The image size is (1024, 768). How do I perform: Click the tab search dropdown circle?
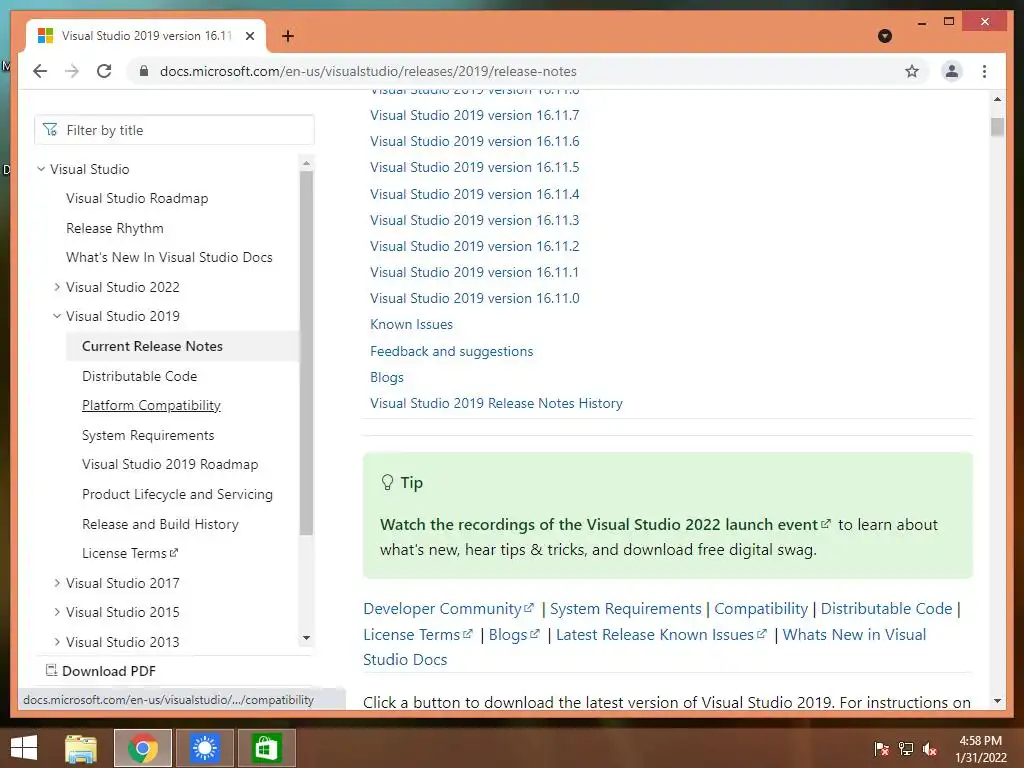coord(885,36)
